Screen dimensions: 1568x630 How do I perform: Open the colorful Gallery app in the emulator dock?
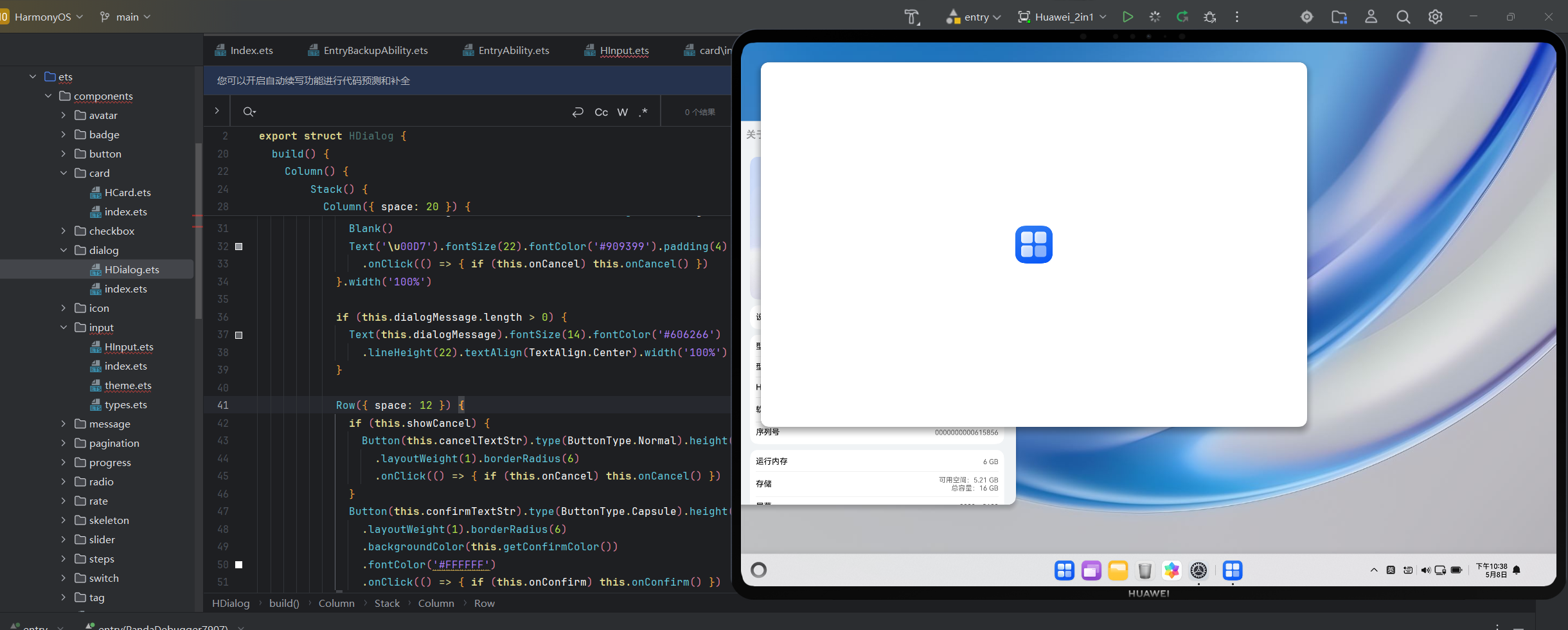(1172, 570)
